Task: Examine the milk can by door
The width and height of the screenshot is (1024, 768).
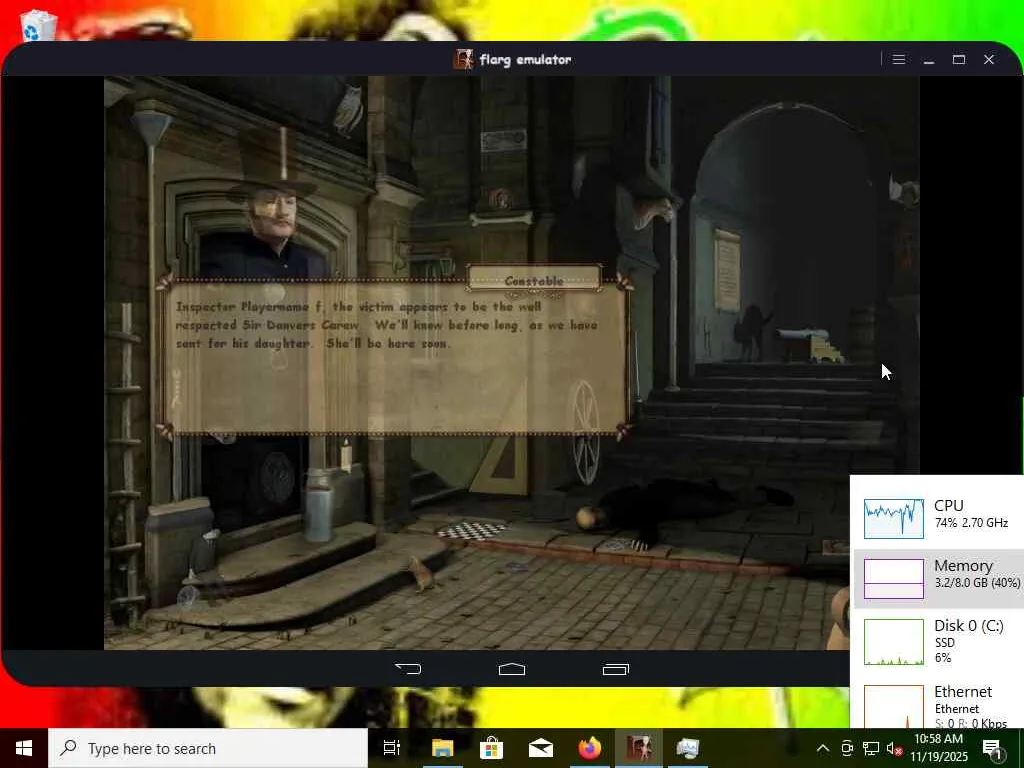Action: [318, 504]
